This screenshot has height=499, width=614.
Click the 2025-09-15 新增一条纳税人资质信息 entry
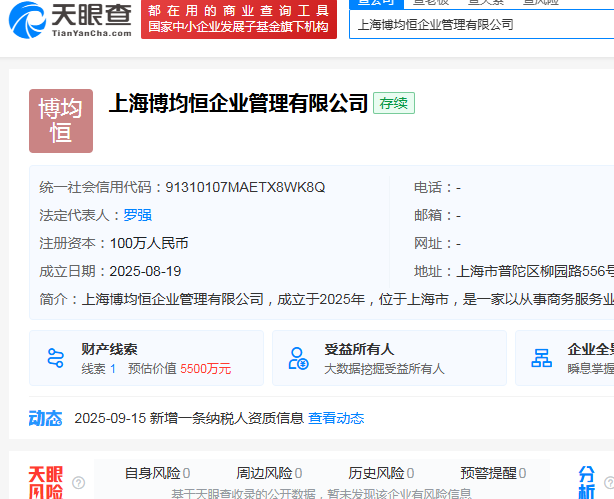pos(189,418)
